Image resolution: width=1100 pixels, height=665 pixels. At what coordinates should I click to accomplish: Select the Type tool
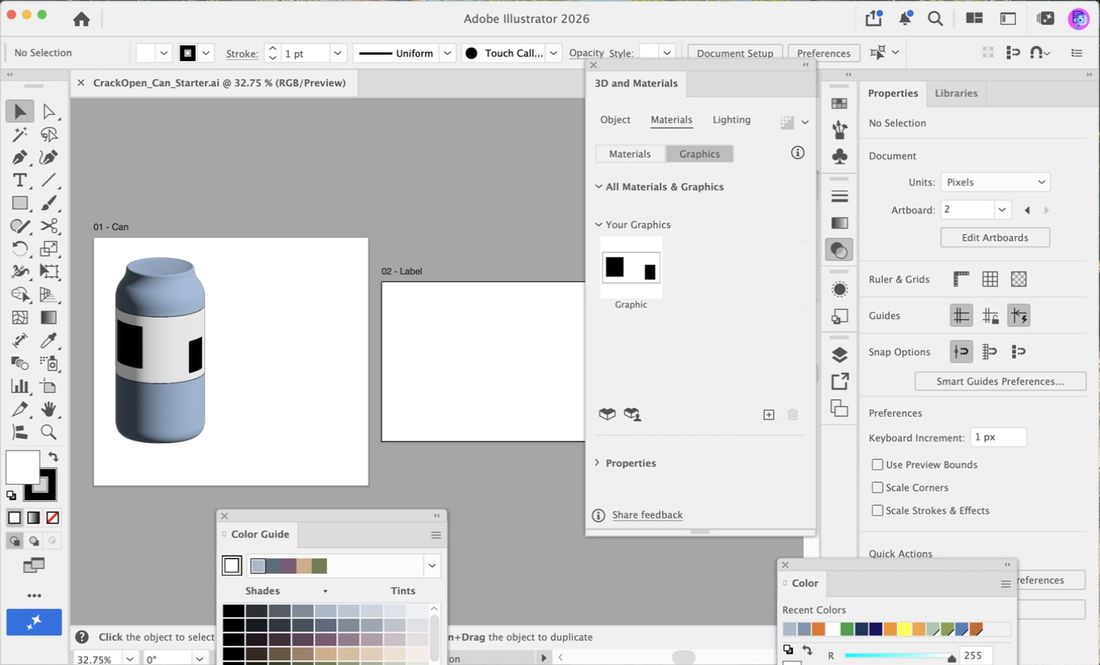(20, 180)
